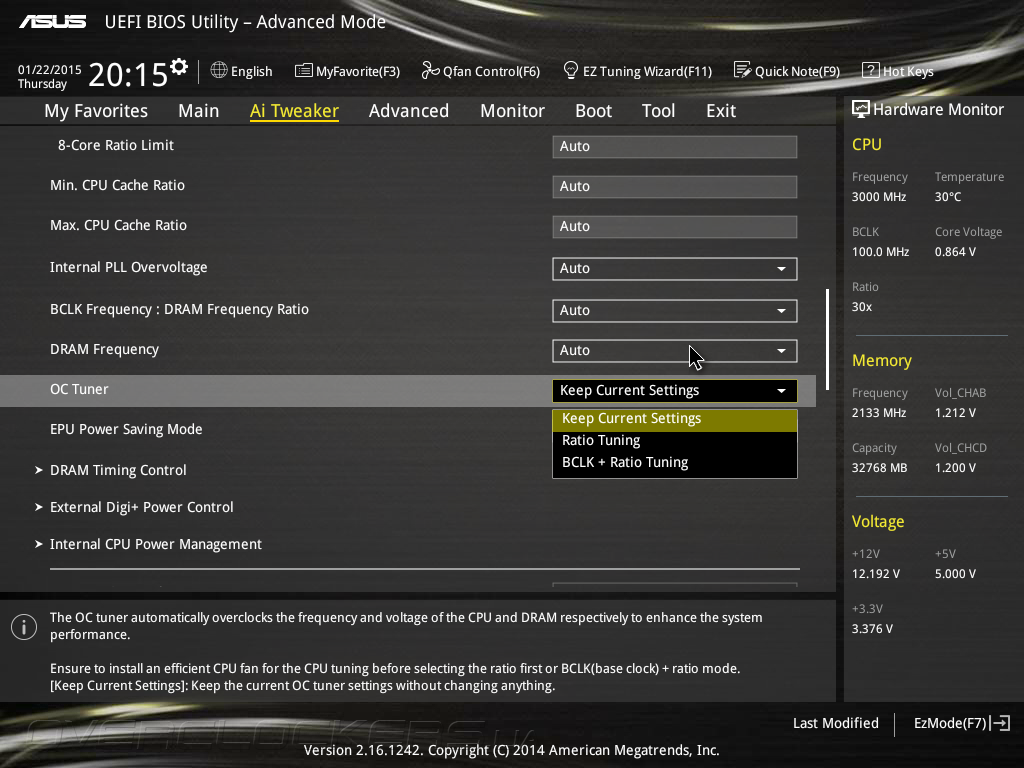Open DRAM Frequency dropdown
1024x768 pixels.
coord(675,351)
